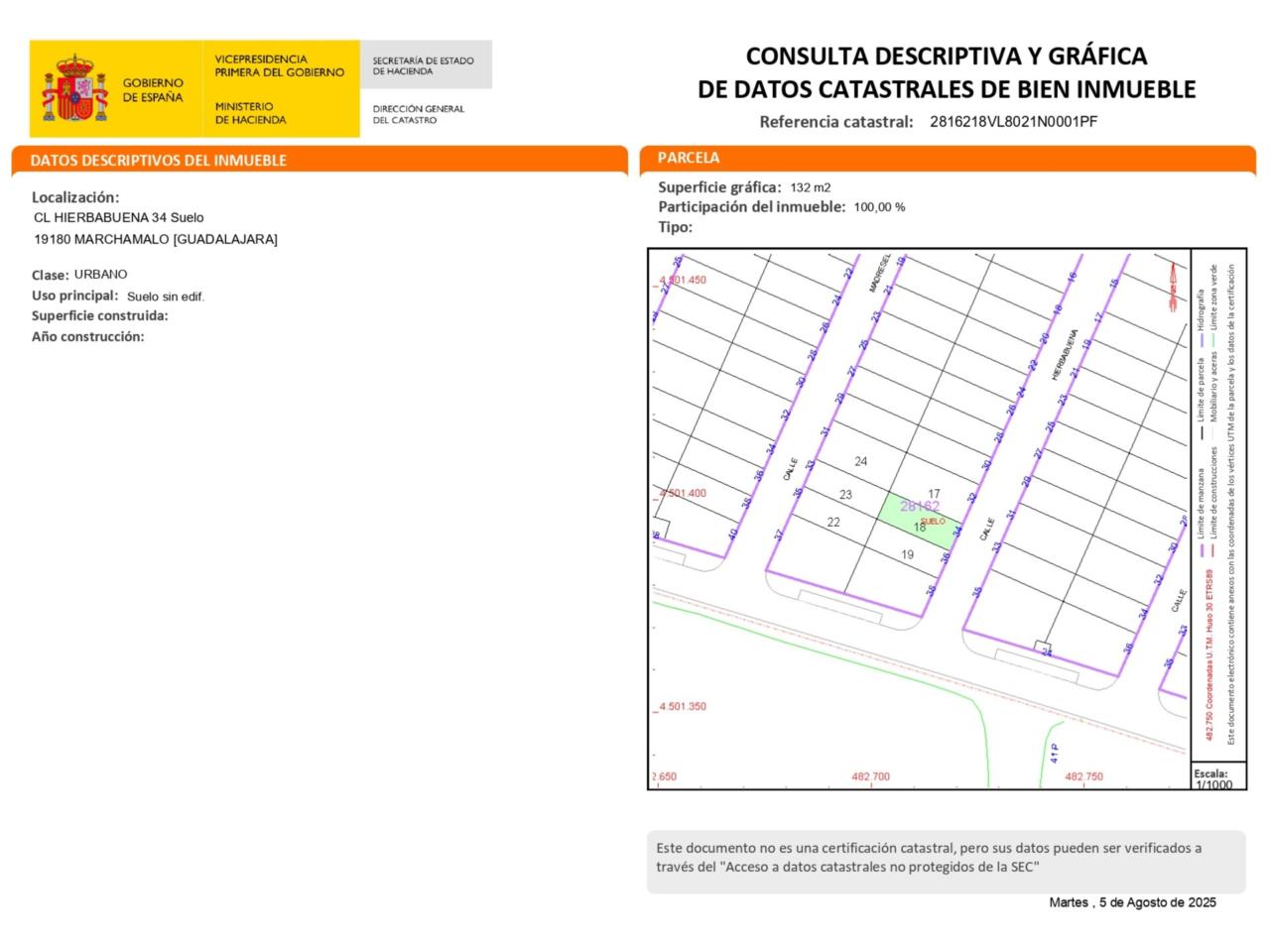Select the percentage value "100,00 %"
The image size is (1270, 952).
tap(879, 207)
